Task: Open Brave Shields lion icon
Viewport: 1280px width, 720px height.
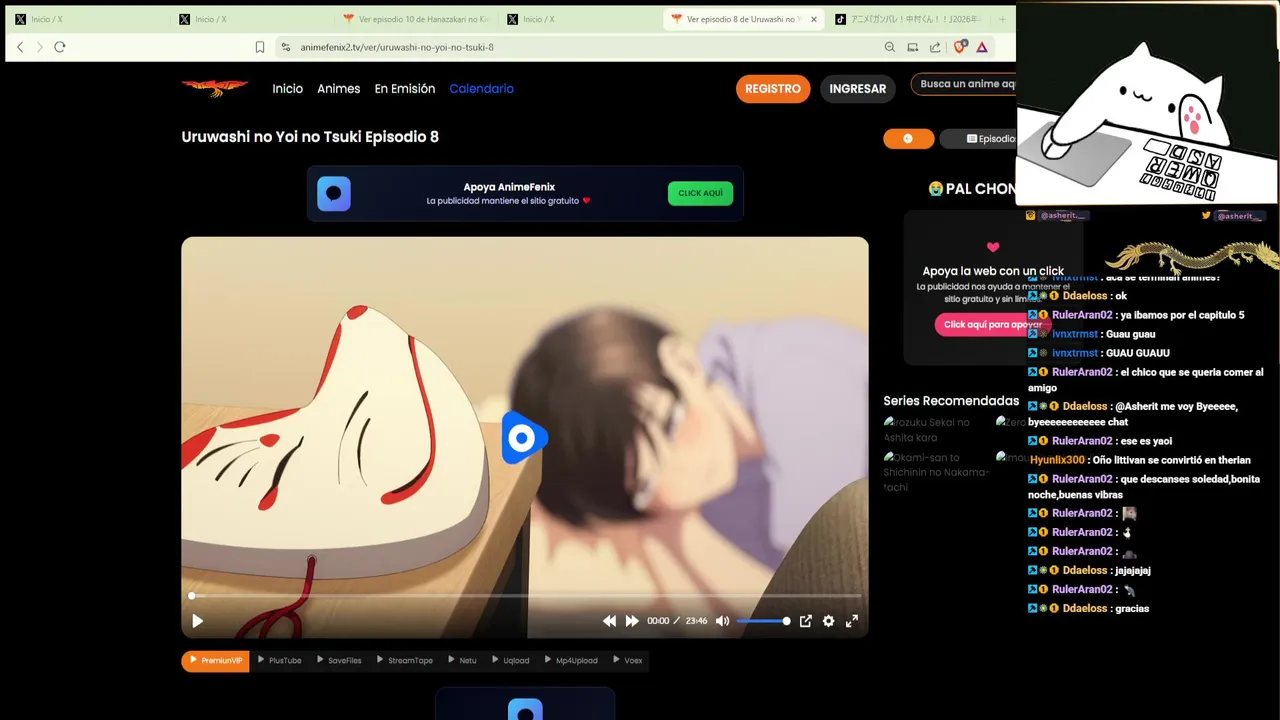Action: (960, 46)
